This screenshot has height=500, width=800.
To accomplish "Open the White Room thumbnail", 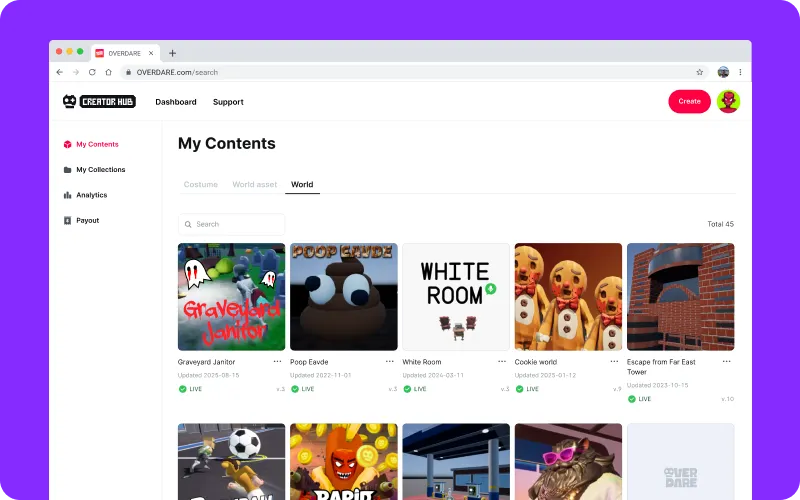I will click(x=456, y=297).
